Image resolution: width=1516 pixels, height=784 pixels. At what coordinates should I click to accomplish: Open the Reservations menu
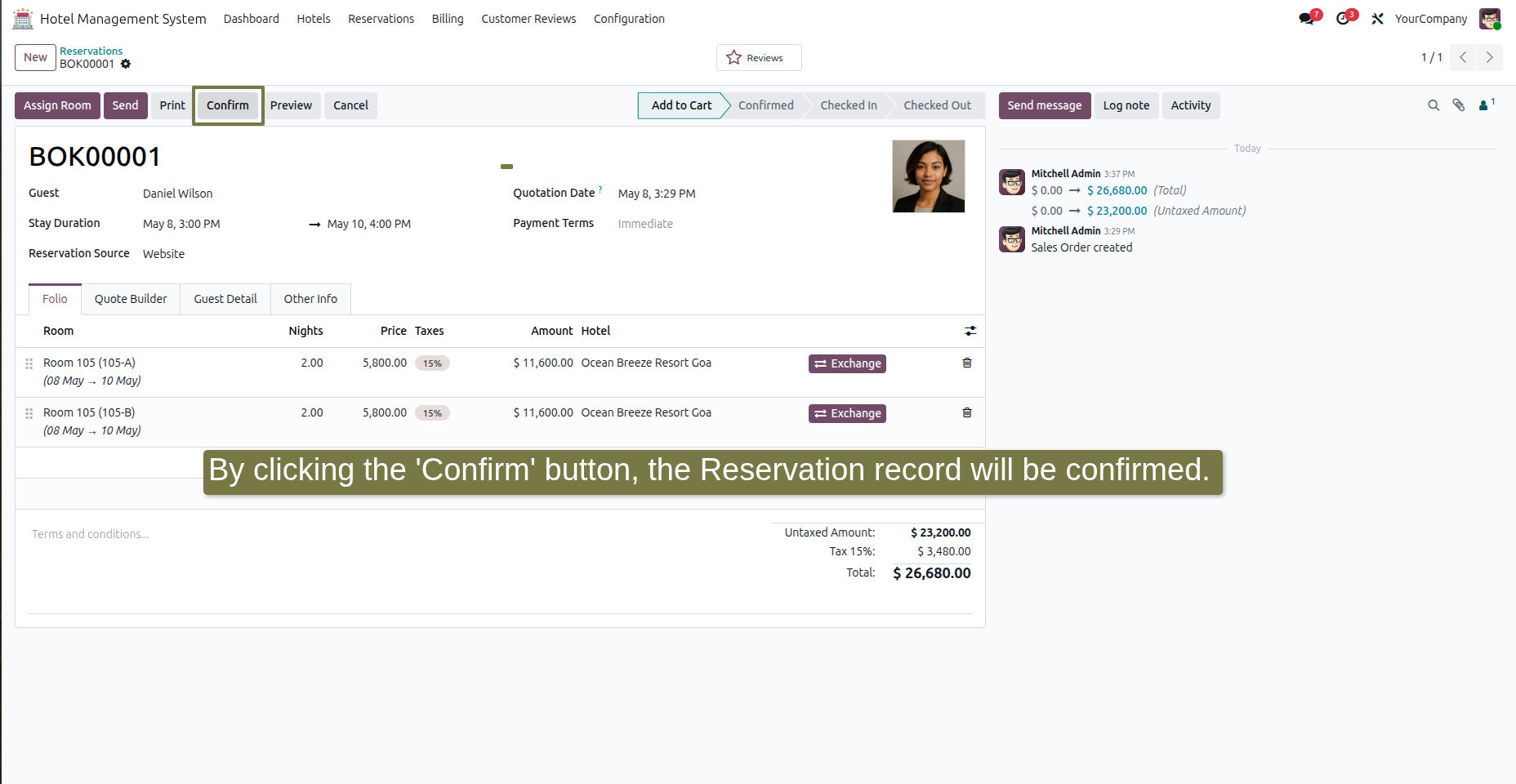[x=381, y=19]
